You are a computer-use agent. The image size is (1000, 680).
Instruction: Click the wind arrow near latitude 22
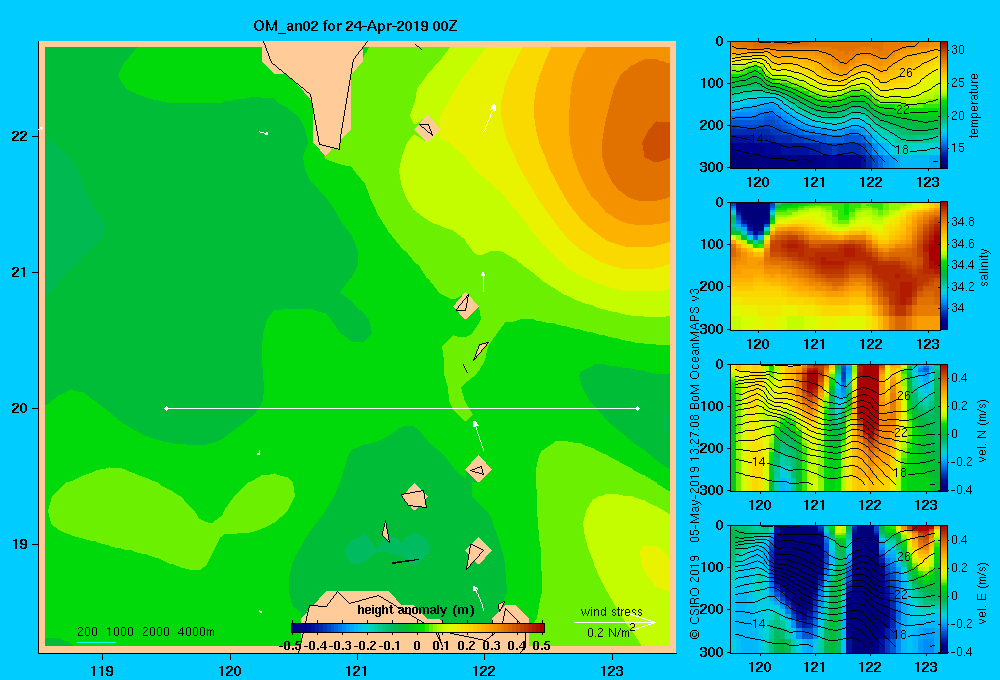point(489,117)
